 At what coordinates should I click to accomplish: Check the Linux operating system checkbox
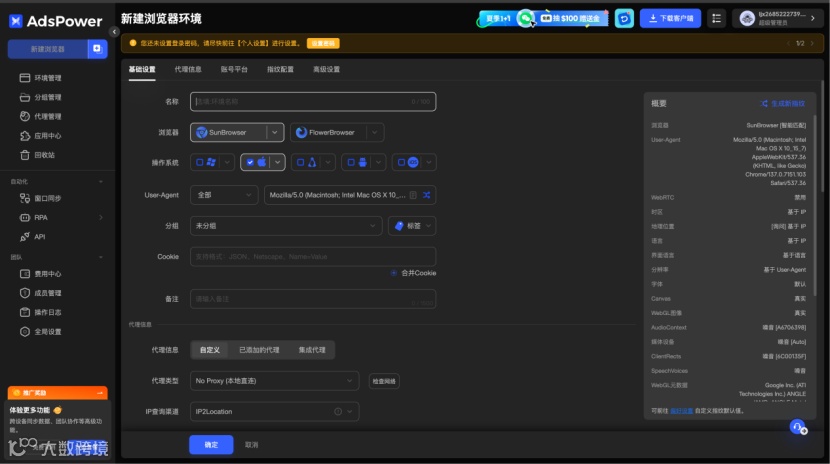[x=300, y=162]
